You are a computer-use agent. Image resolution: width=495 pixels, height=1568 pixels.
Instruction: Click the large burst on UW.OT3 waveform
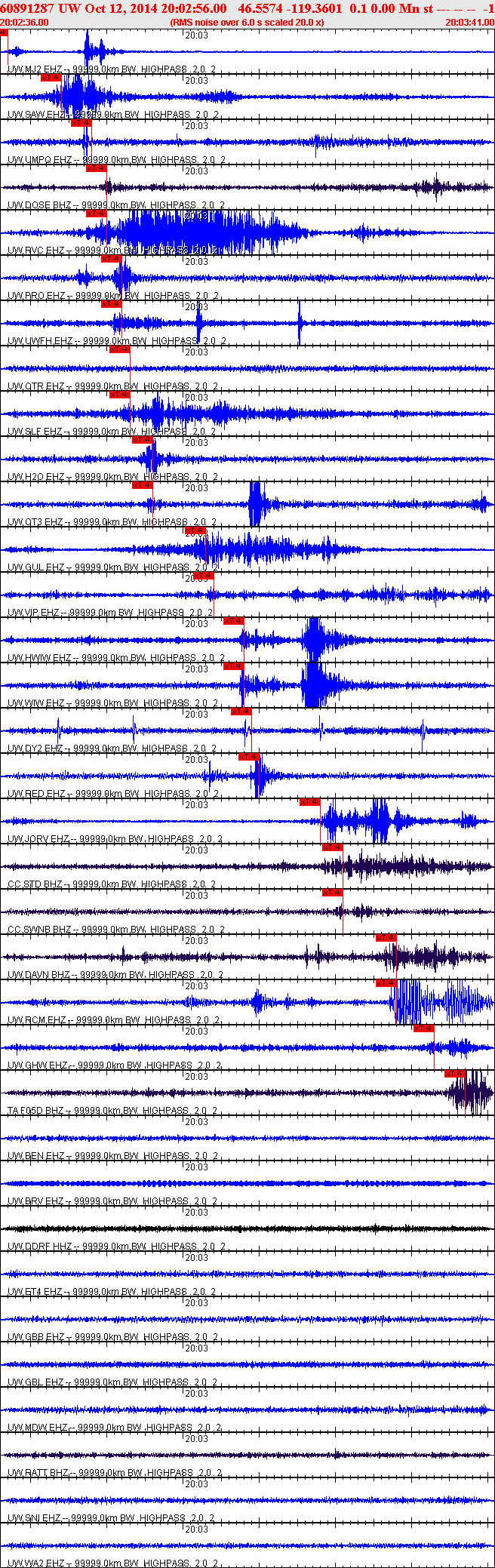257,505
